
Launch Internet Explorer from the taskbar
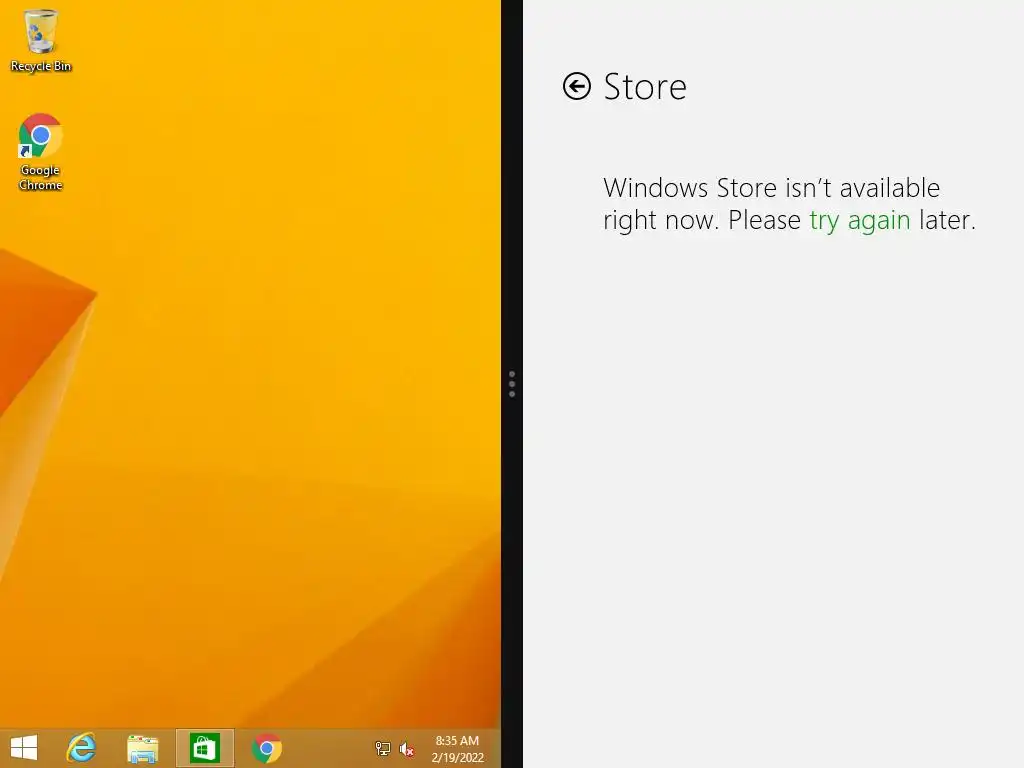(x=81, y=748)
